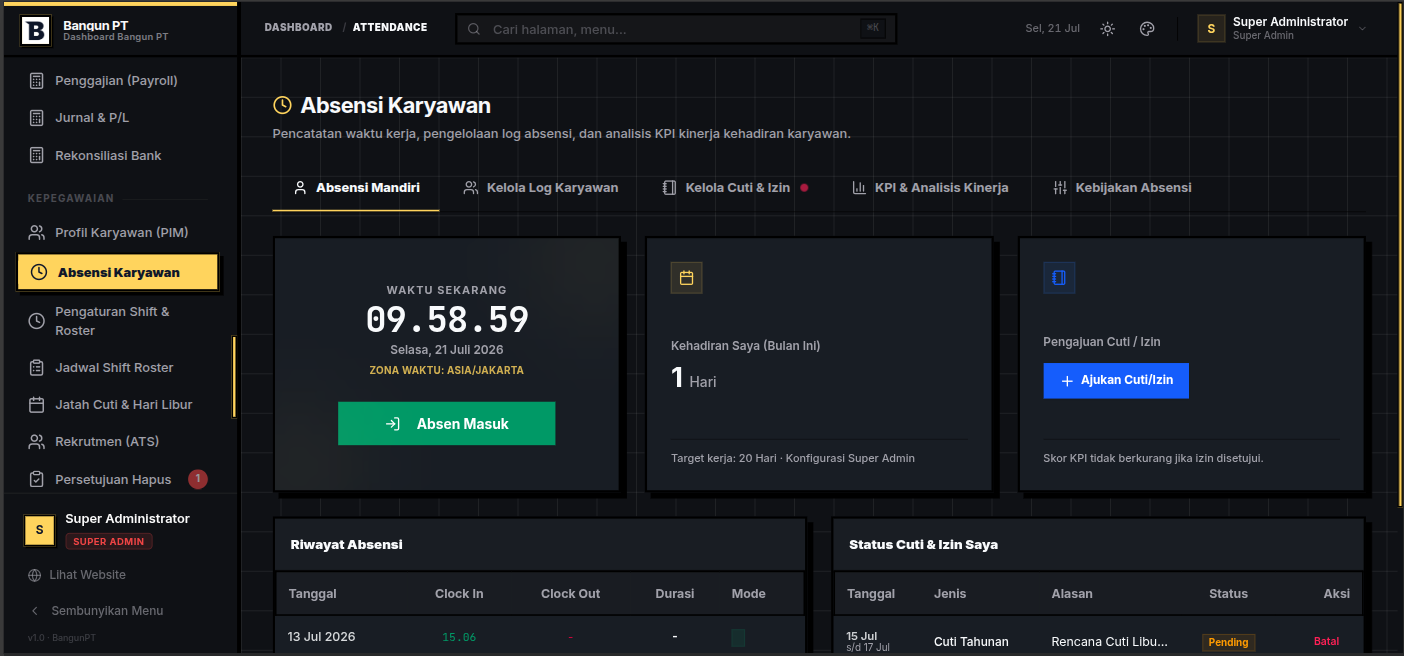Open Penggajian (Payroll) from sidebar

pyautogui.click(x=118, y=80)
